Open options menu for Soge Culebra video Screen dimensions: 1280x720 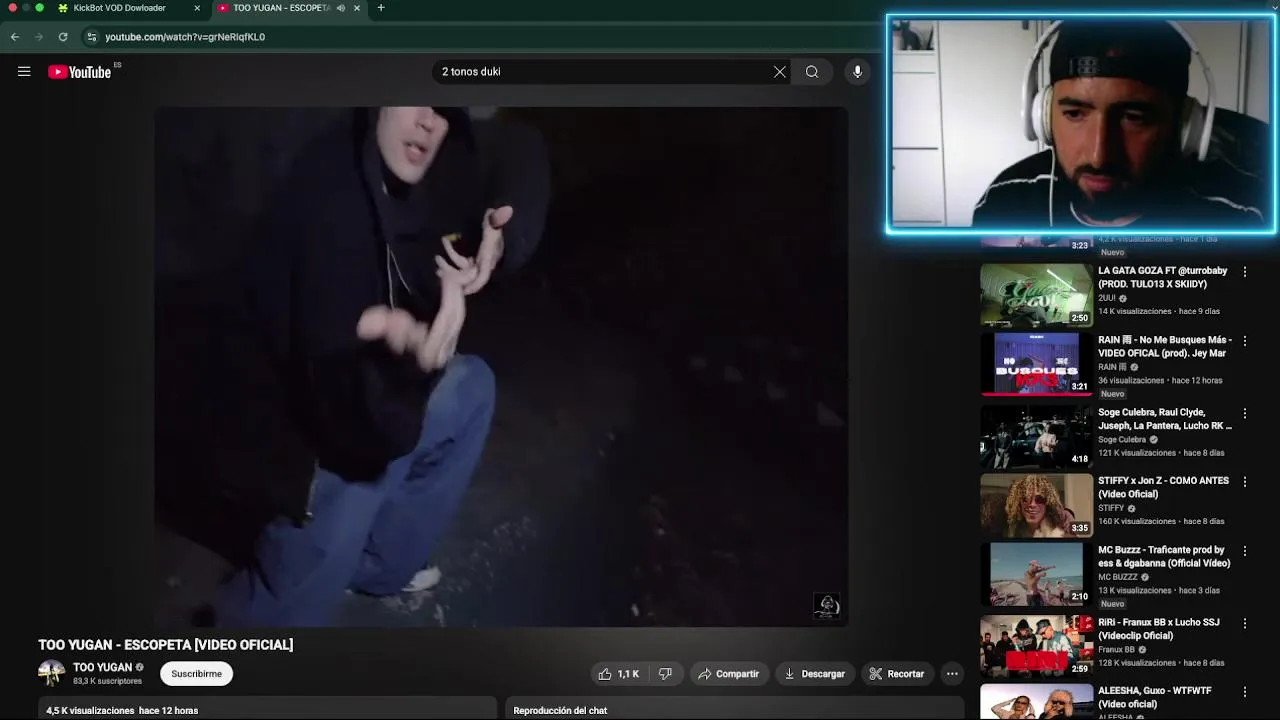(1245, 413)
